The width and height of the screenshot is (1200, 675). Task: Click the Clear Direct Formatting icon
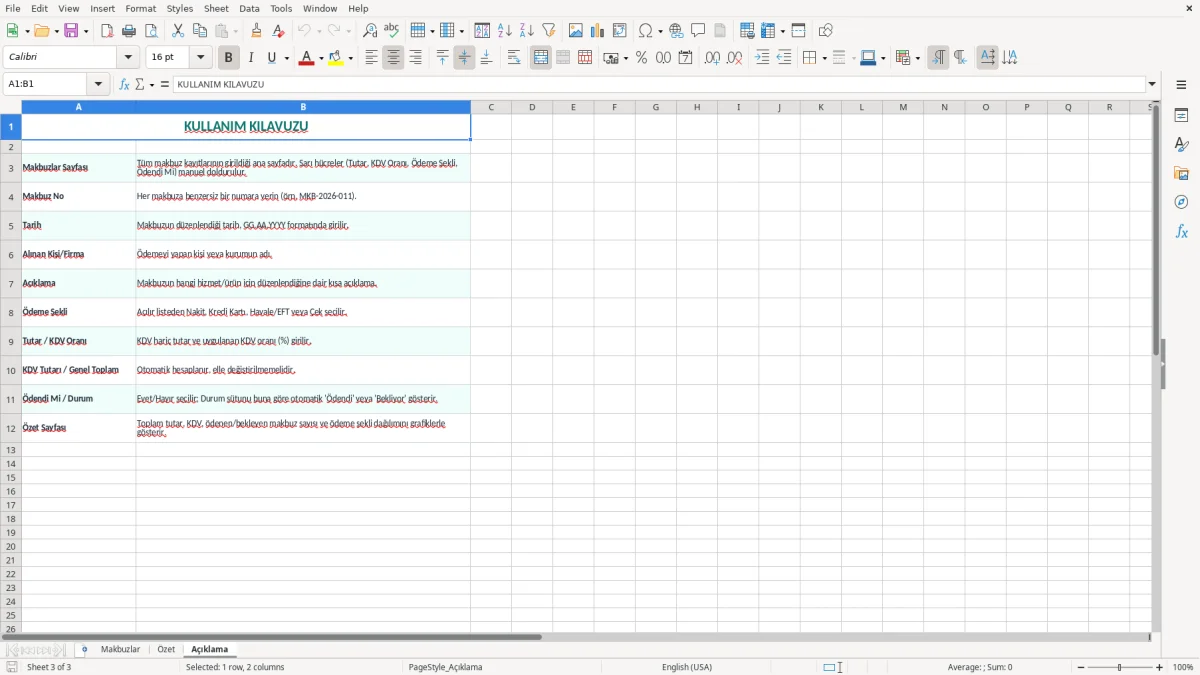coord(279,31)
